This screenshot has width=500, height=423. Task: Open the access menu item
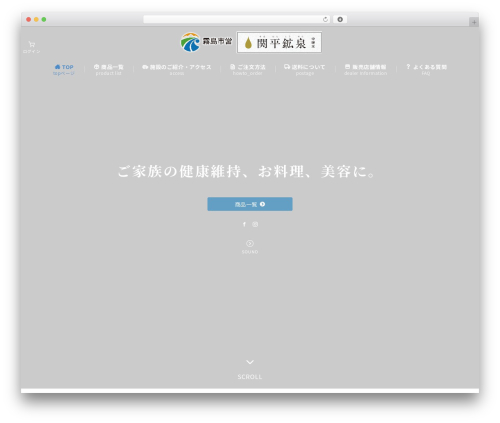[177, 70]
